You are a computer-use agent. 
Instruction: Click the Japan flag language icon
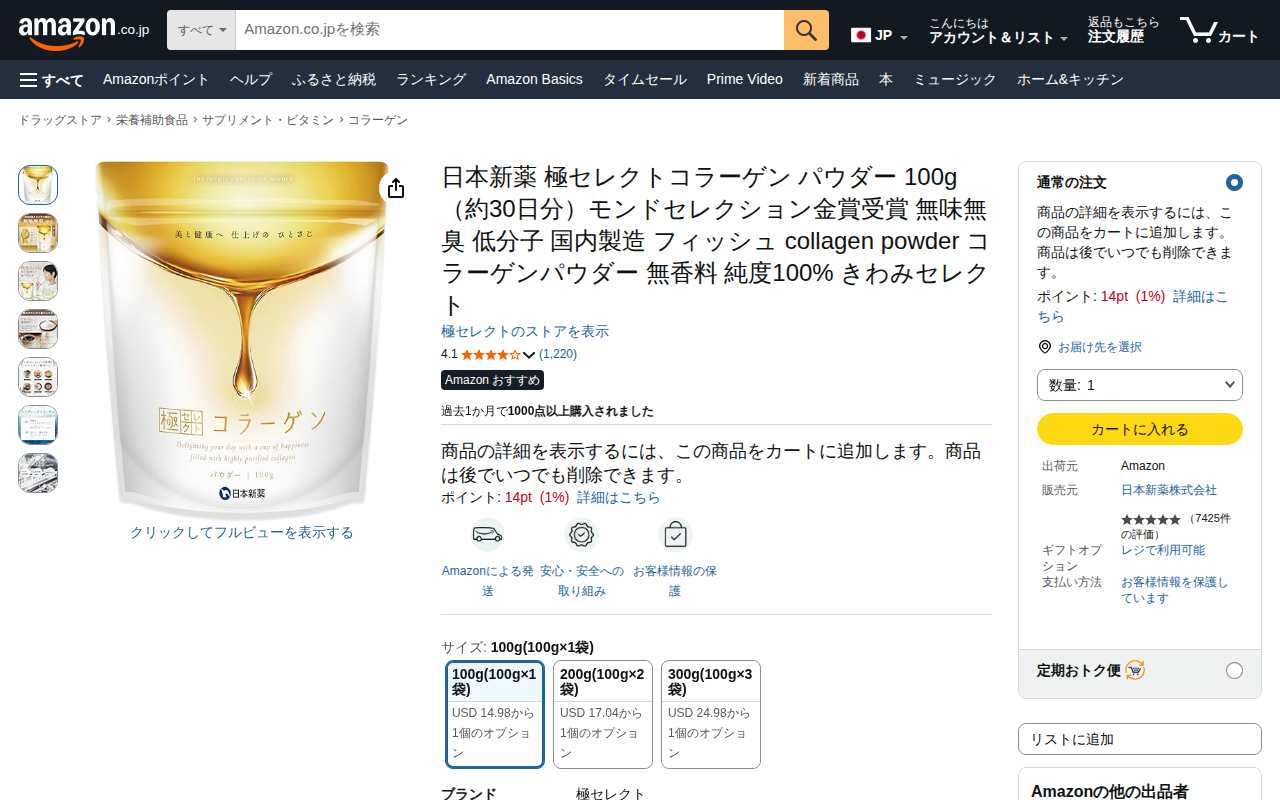861,35
